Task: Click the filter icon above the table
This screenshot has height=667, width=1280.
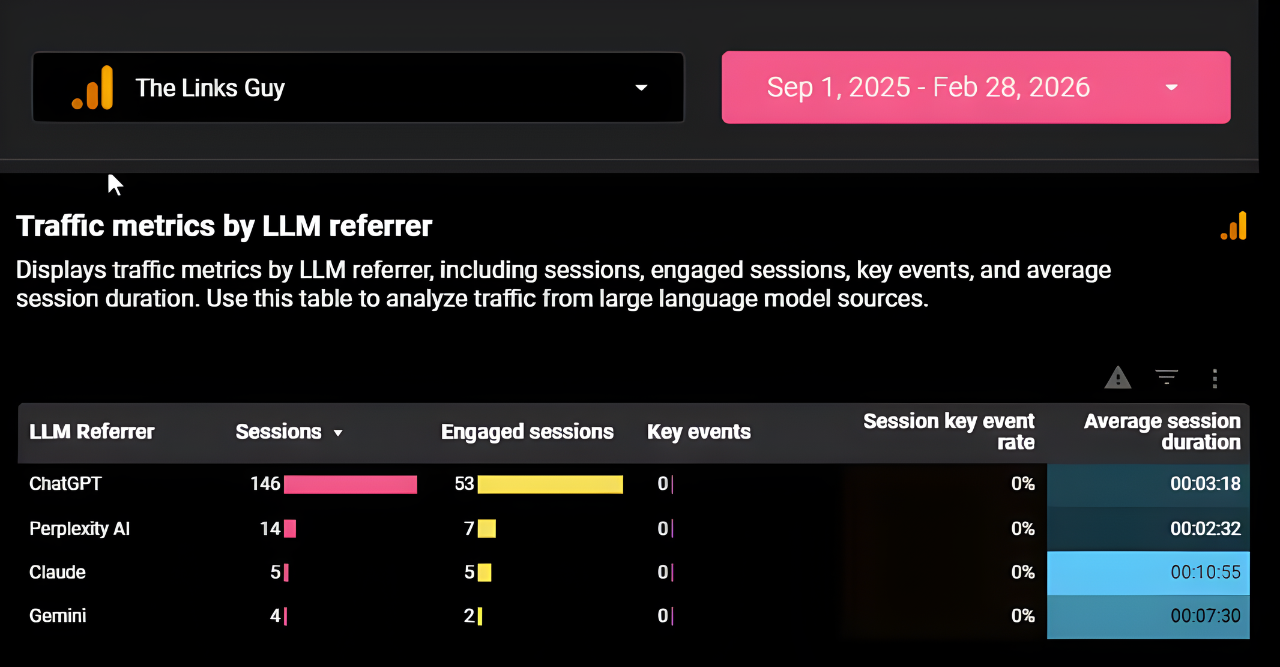Action: click(1166, 378)
